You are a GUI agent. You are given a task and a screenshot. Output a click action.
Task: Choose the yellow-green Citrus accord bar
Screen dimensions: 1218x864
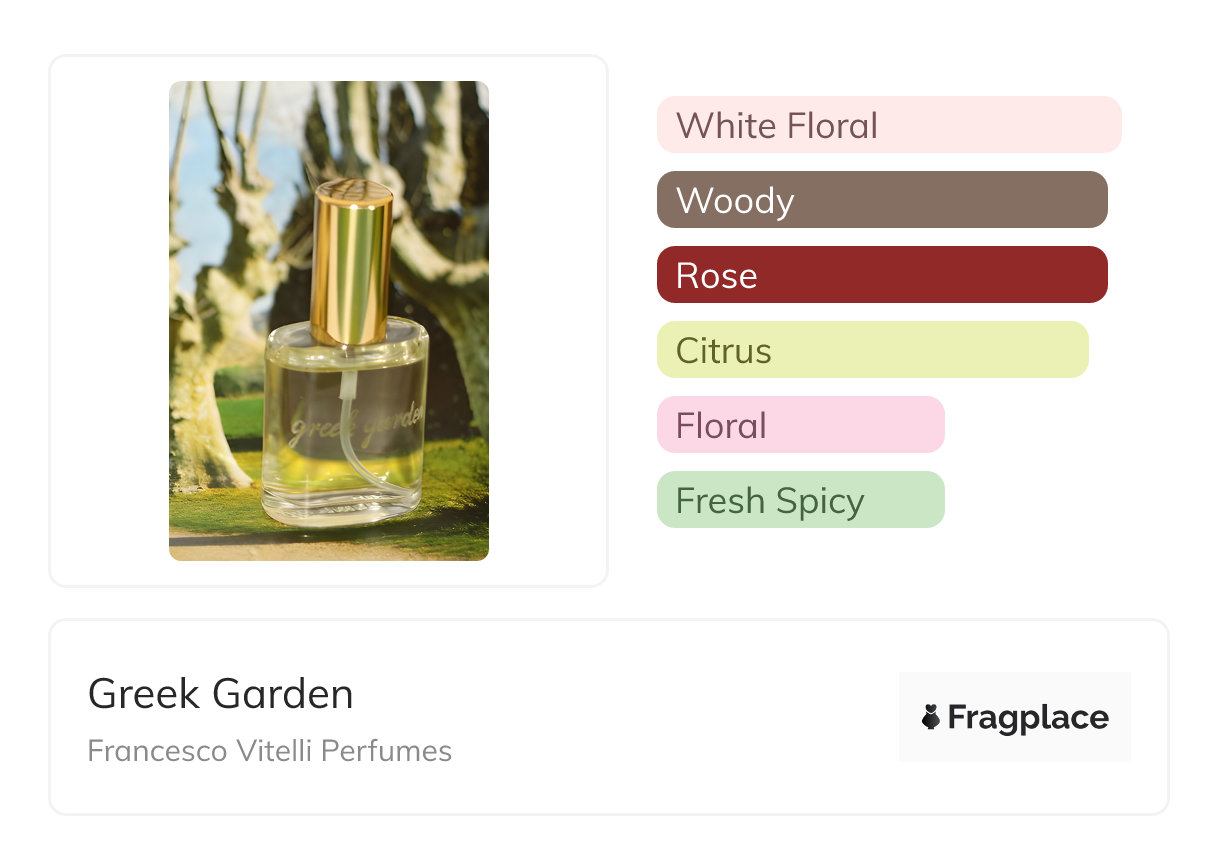pos(872,350)
